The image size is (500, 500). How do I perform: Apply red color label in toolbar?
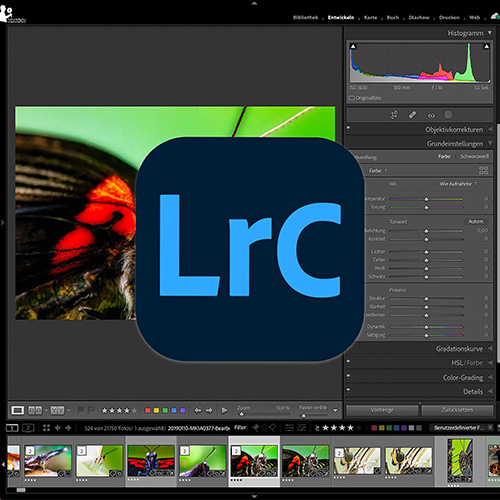click(148, 410)
